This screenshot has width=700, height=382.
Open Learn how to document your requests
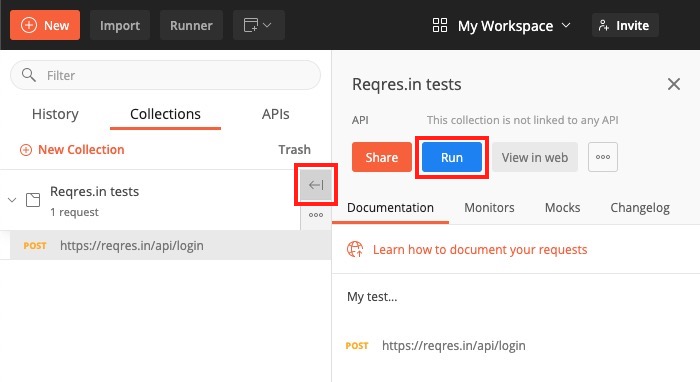480,249
